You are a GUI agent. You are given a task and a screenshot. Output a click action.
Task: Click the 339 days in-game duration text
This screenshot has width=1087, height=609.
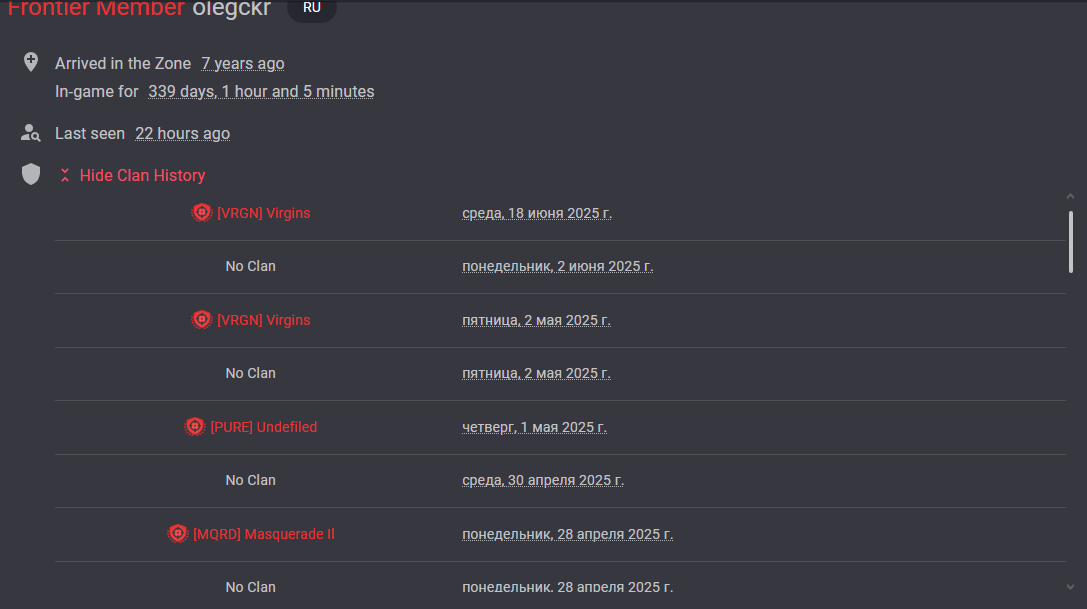coord(261,92)
